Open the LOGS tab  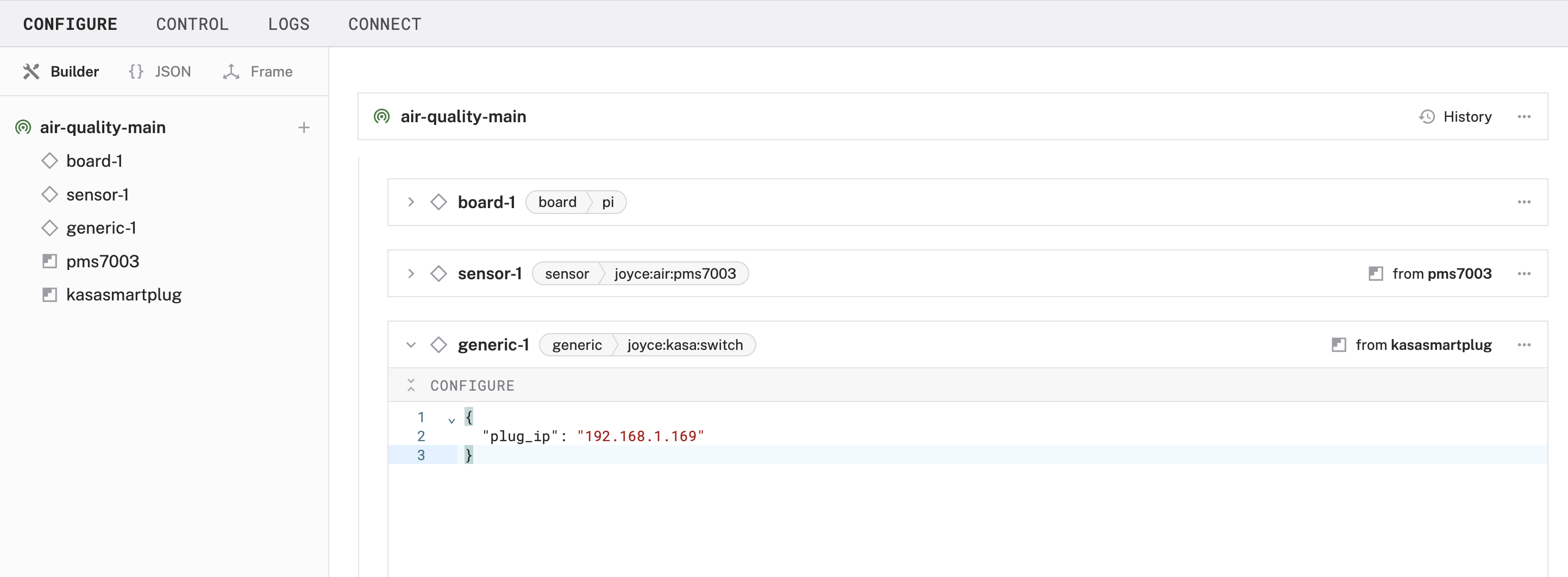pos(288,24)
